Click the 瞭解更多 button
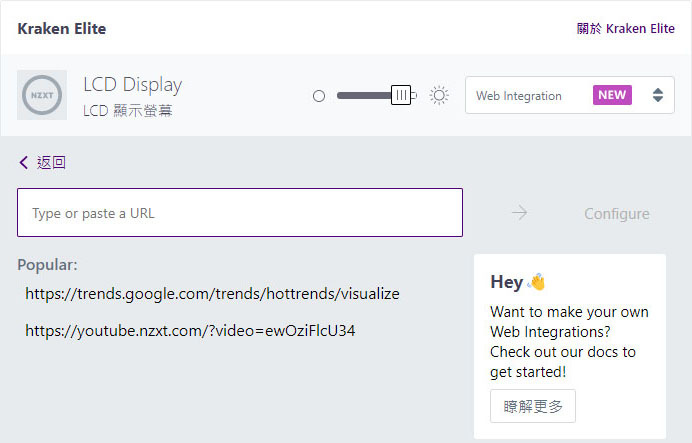Viewport: 692px width, 443px height. [533, 406]
